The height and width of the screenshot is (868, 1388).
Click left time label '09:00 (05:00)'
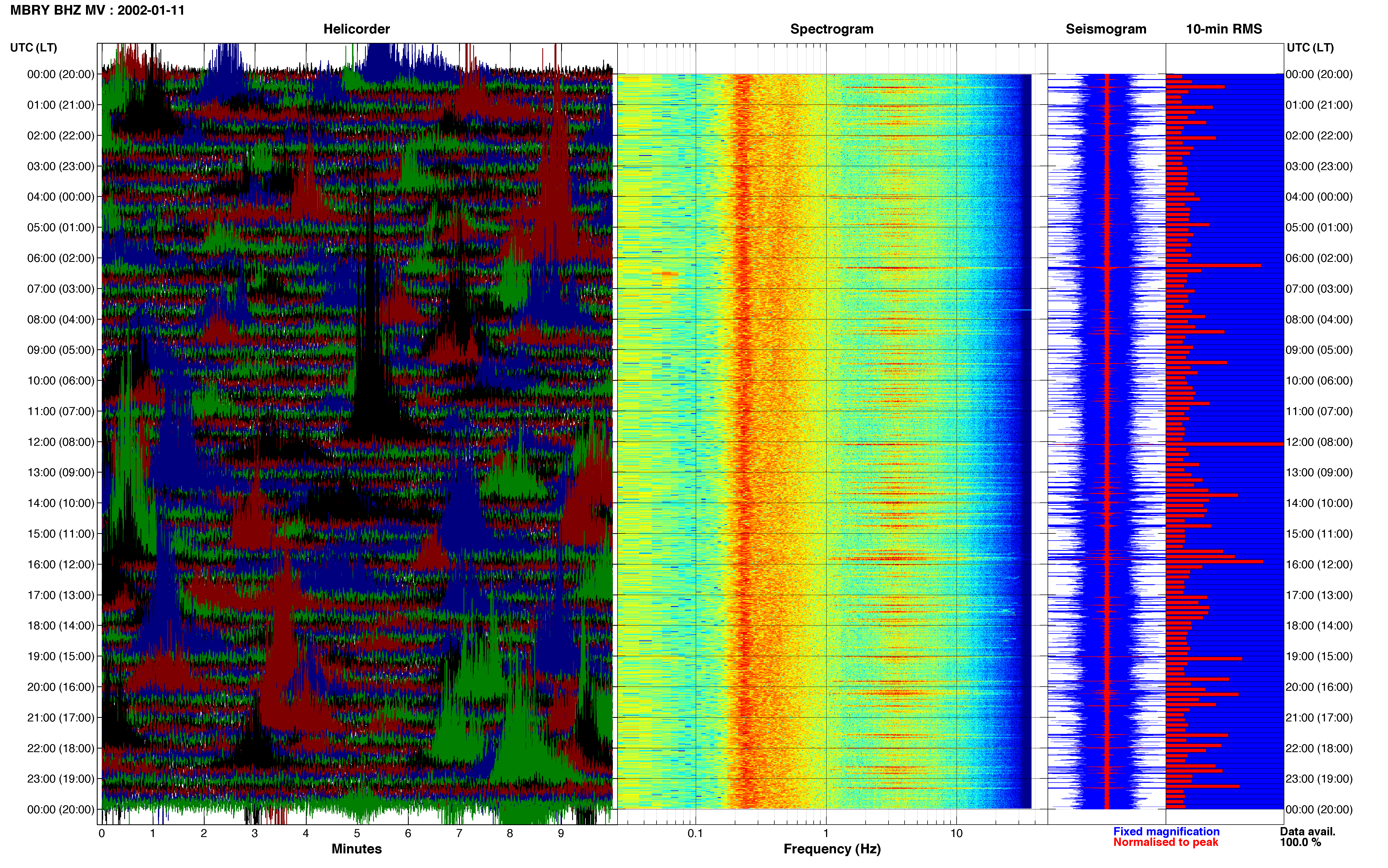click(x=61, y=350)
